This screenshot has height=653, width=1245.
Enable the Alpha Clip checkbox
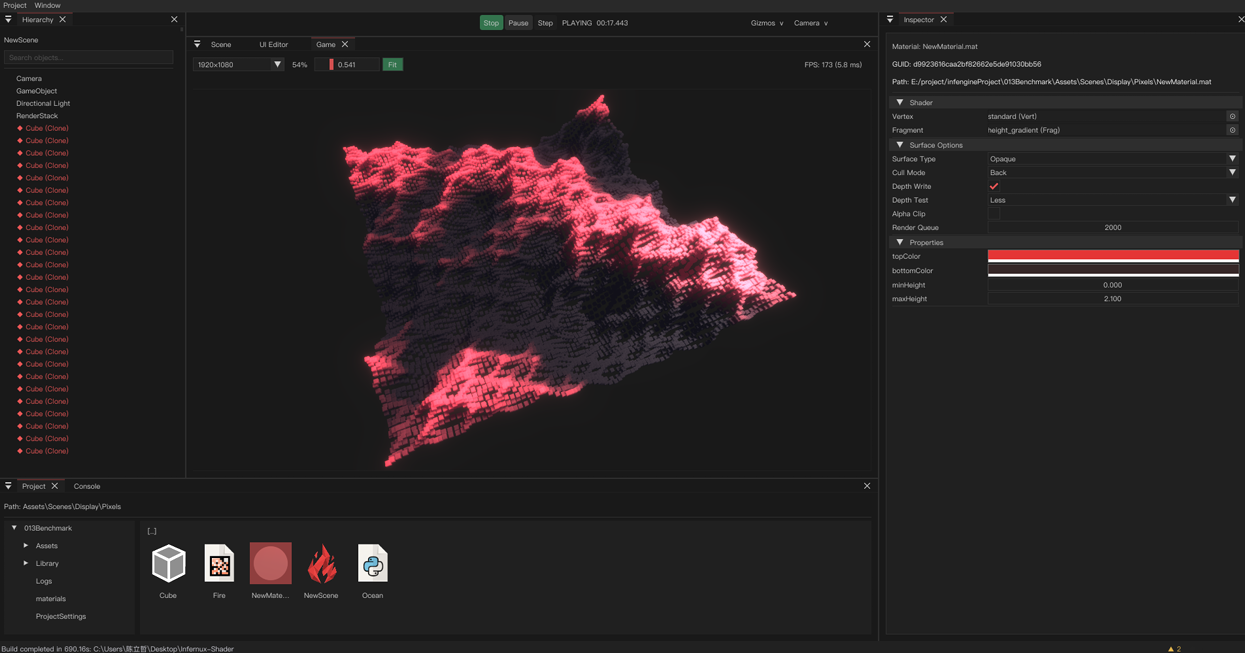[994, 213]
